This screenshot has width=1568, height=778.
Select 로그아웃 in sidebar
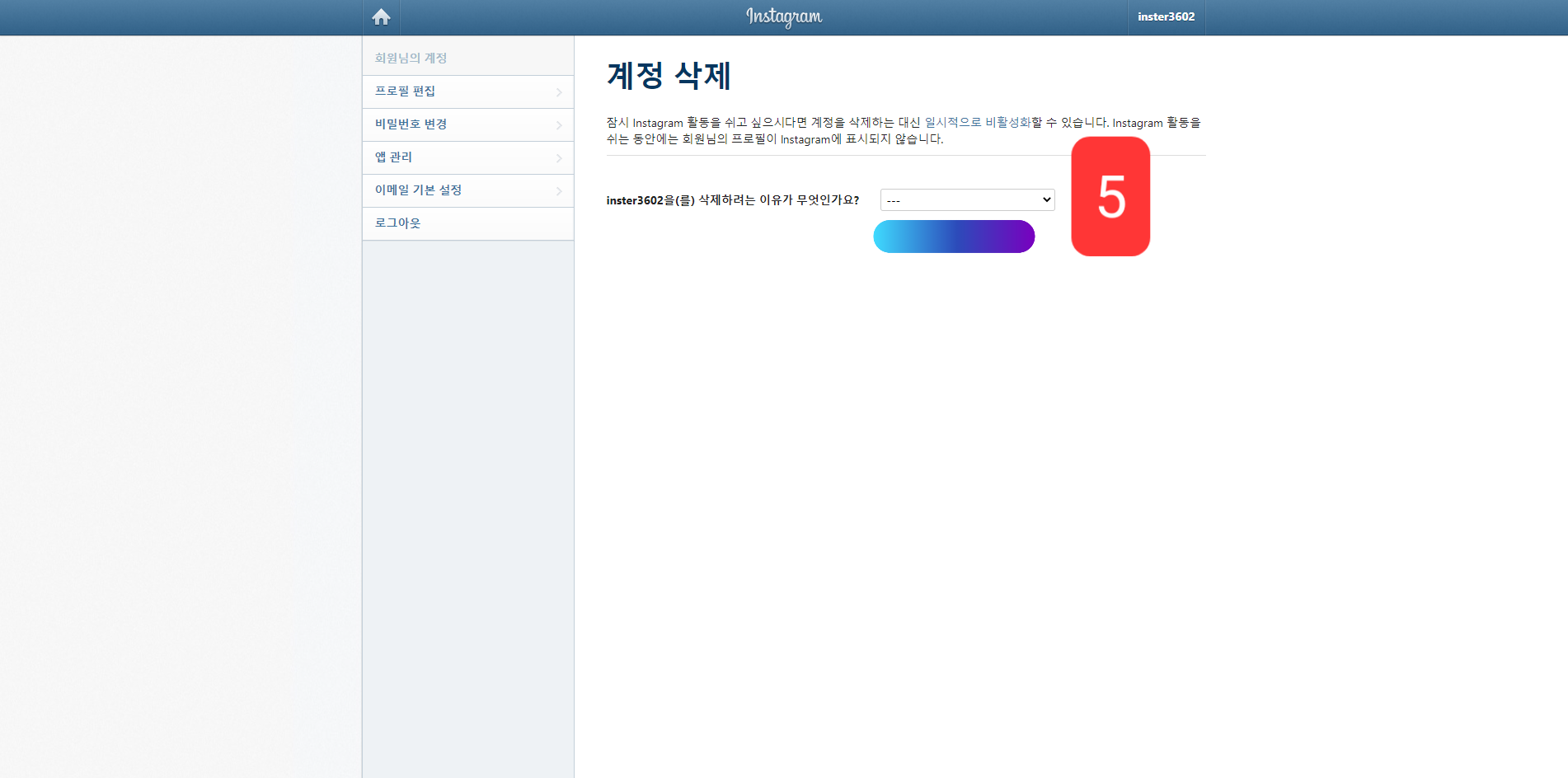(468, 223)
